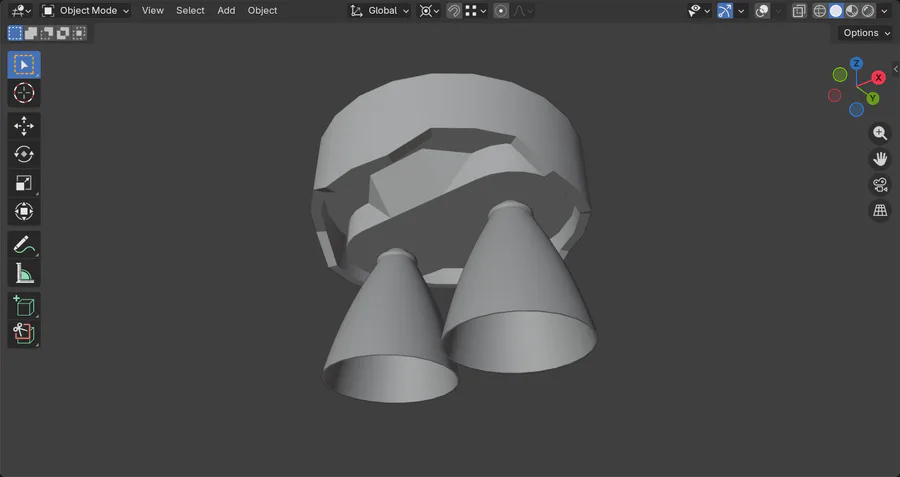This screenshot has width=900, height=477.
Task: Open selectability and visibility dropdown
Action: coord(699,10)
